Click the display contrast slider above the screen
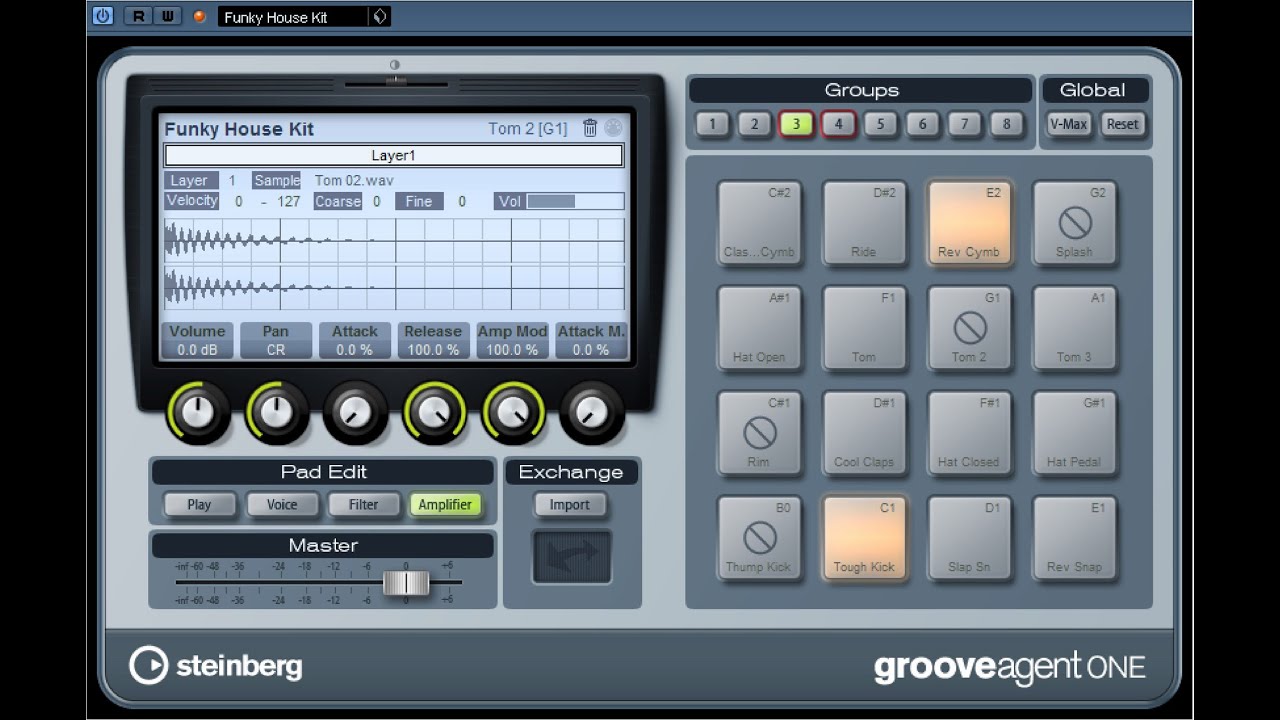The height and width of the screenshot is (720, 1280). [396, 82]
